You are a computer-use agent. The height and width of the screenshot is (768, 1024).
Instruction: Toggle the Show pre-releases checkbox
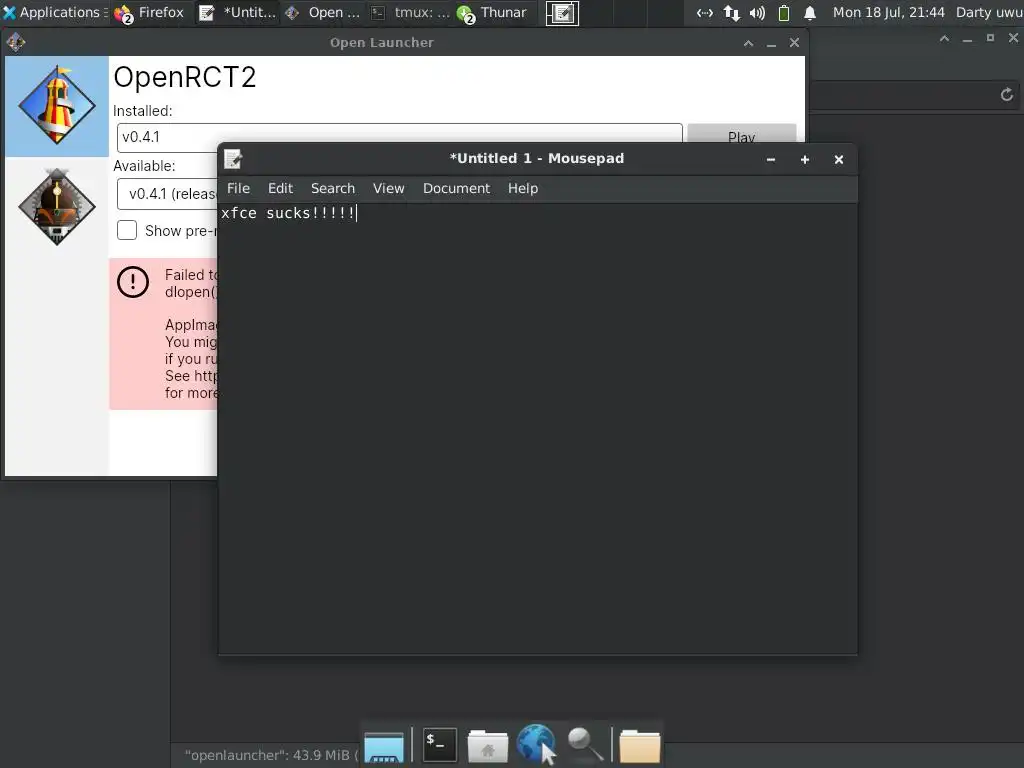[127, 231]
